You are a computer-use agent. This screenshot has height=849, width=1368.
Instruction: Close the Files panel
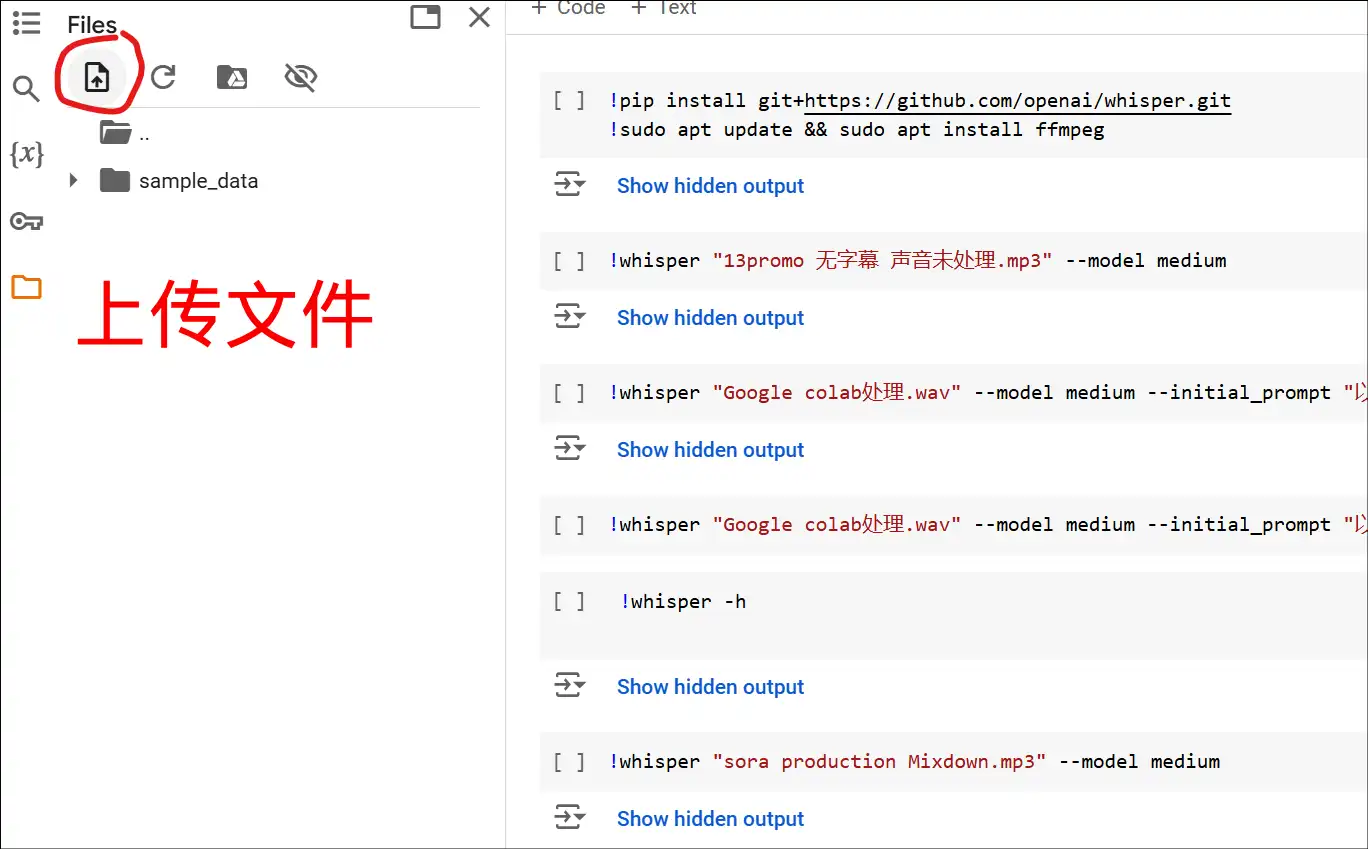(x=480, y=17)
